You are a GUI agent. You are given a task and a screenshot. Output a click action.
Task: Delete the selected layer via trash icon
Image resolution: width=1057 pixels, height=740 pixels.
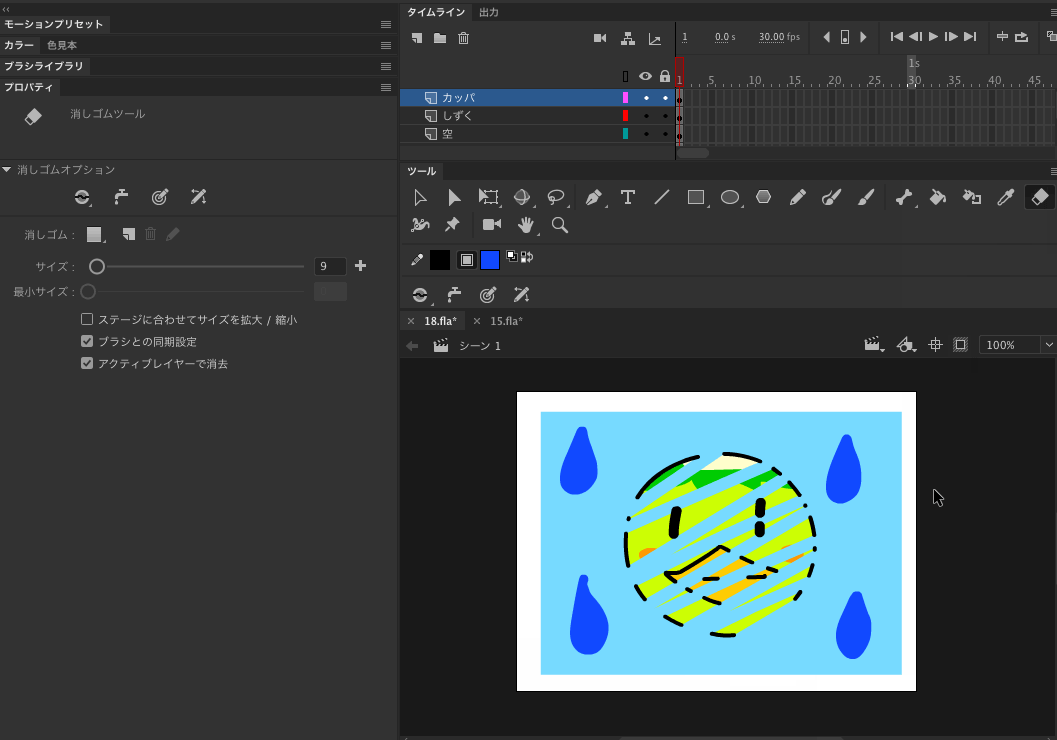[x=462, y=37]
